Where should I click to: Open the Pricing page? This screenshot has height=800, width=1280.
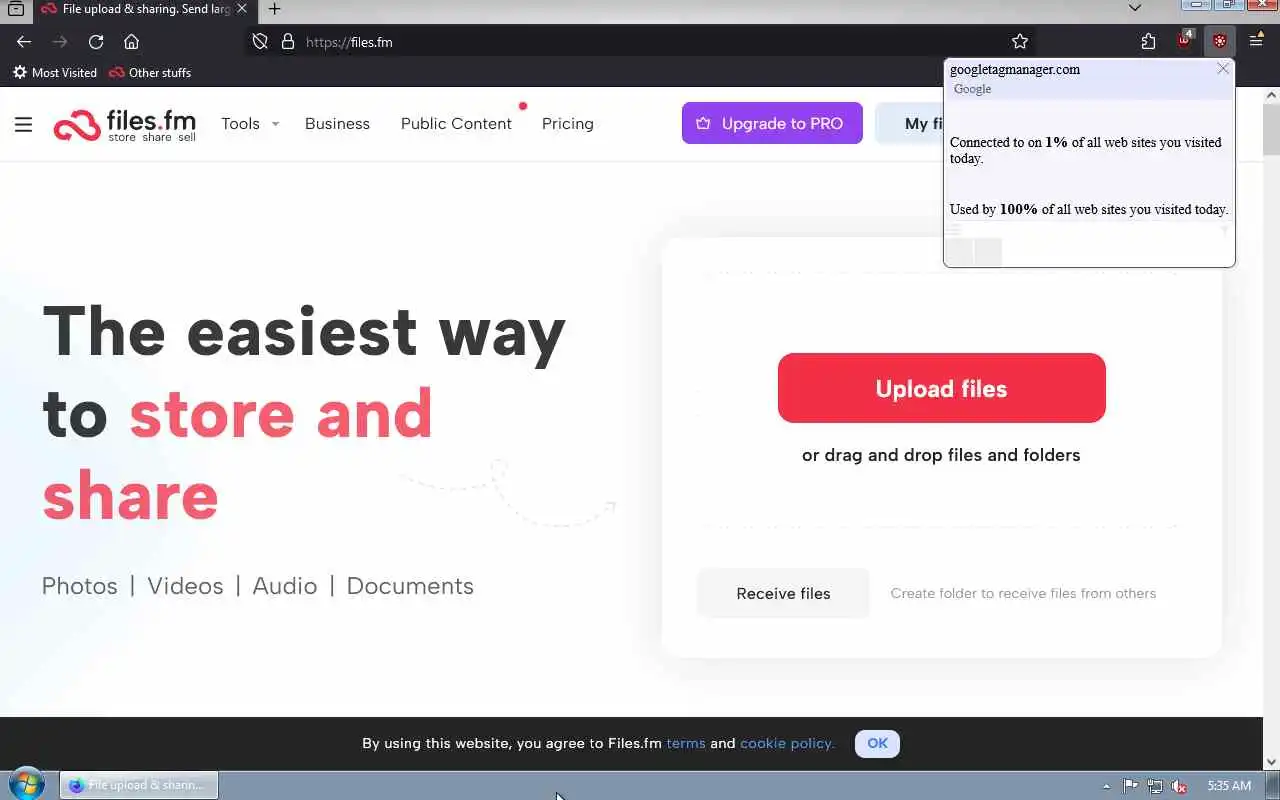tap(568, 124)
